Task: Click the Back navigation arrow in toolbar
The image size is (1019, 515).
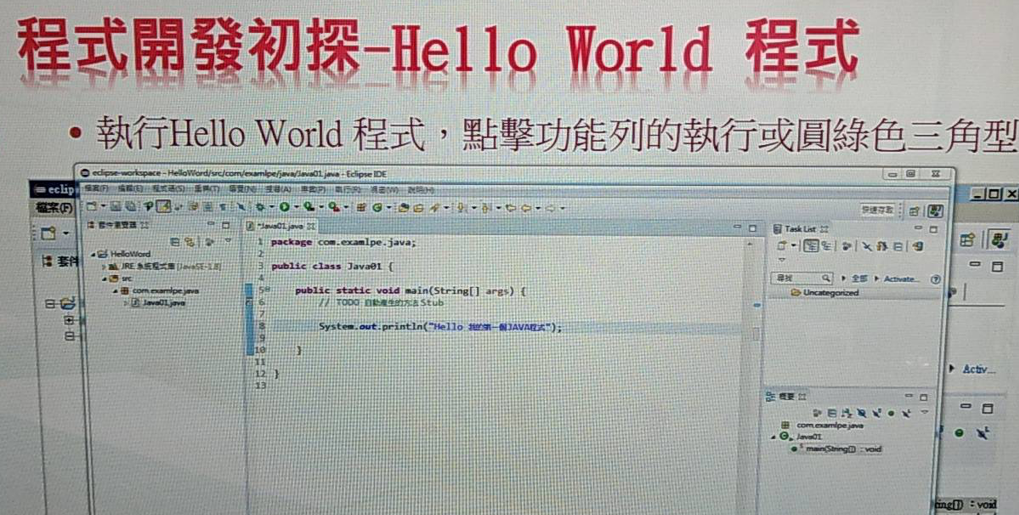Action: [x=526, y=208]
